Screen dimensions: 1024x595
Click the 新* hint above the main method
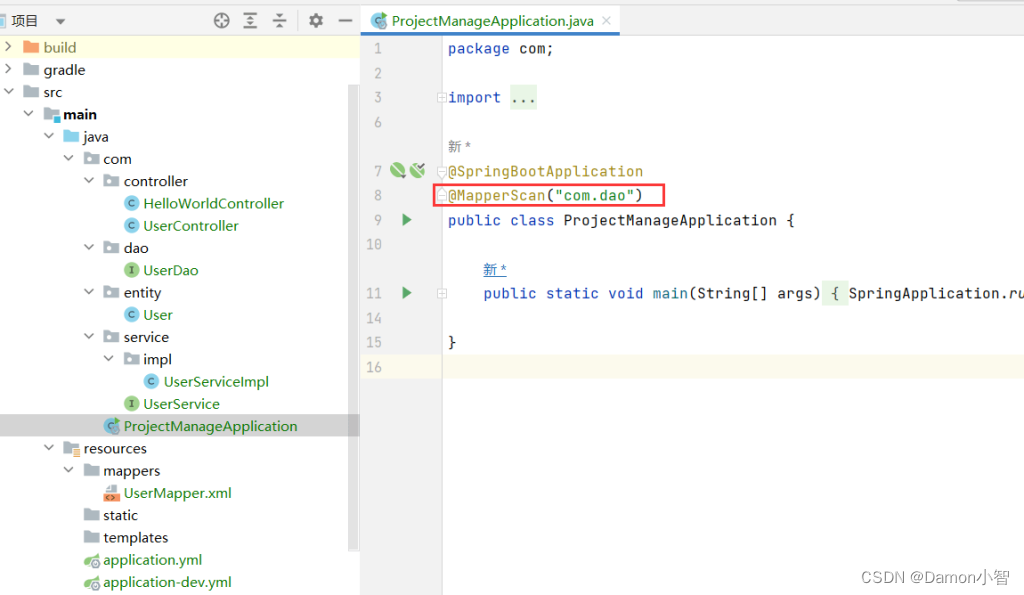[492, 268]
